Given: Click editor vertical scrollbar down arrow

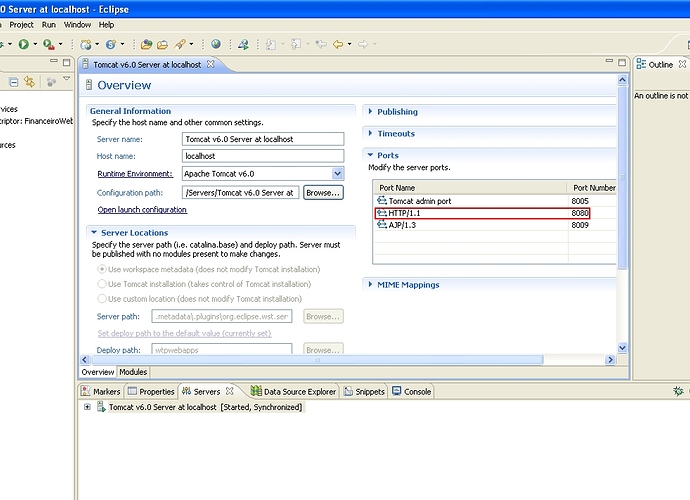Looking at the screenshot, I should pos(622,348).
